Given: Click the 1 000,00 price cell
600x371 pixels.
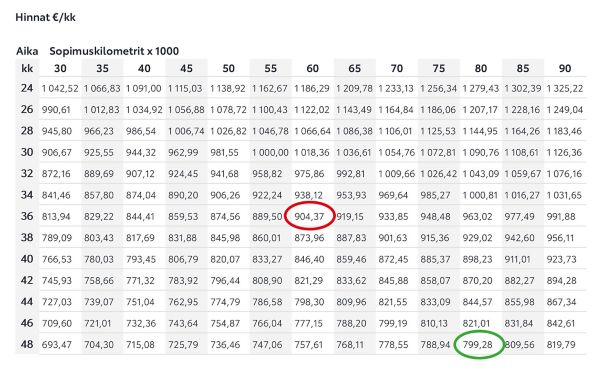Looking at the screenshot, I should pos(270,153).
